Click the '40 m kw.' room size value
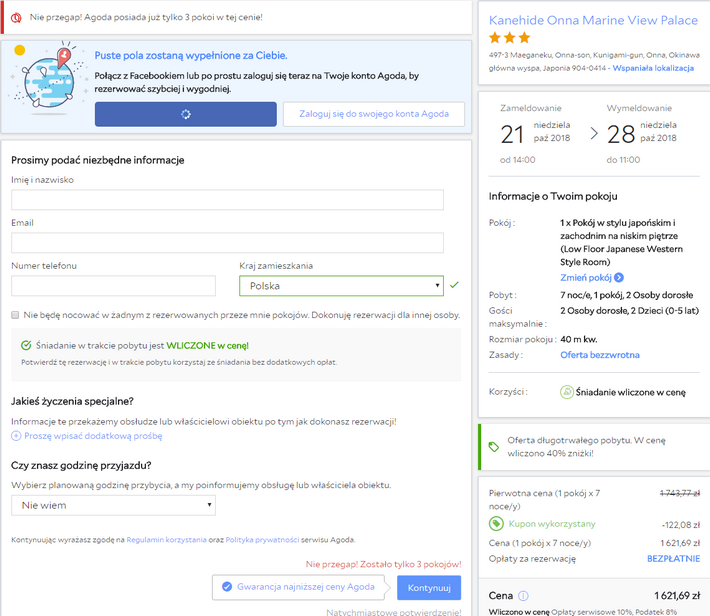Viewport: 710px width, 616px height. (579, 339)
